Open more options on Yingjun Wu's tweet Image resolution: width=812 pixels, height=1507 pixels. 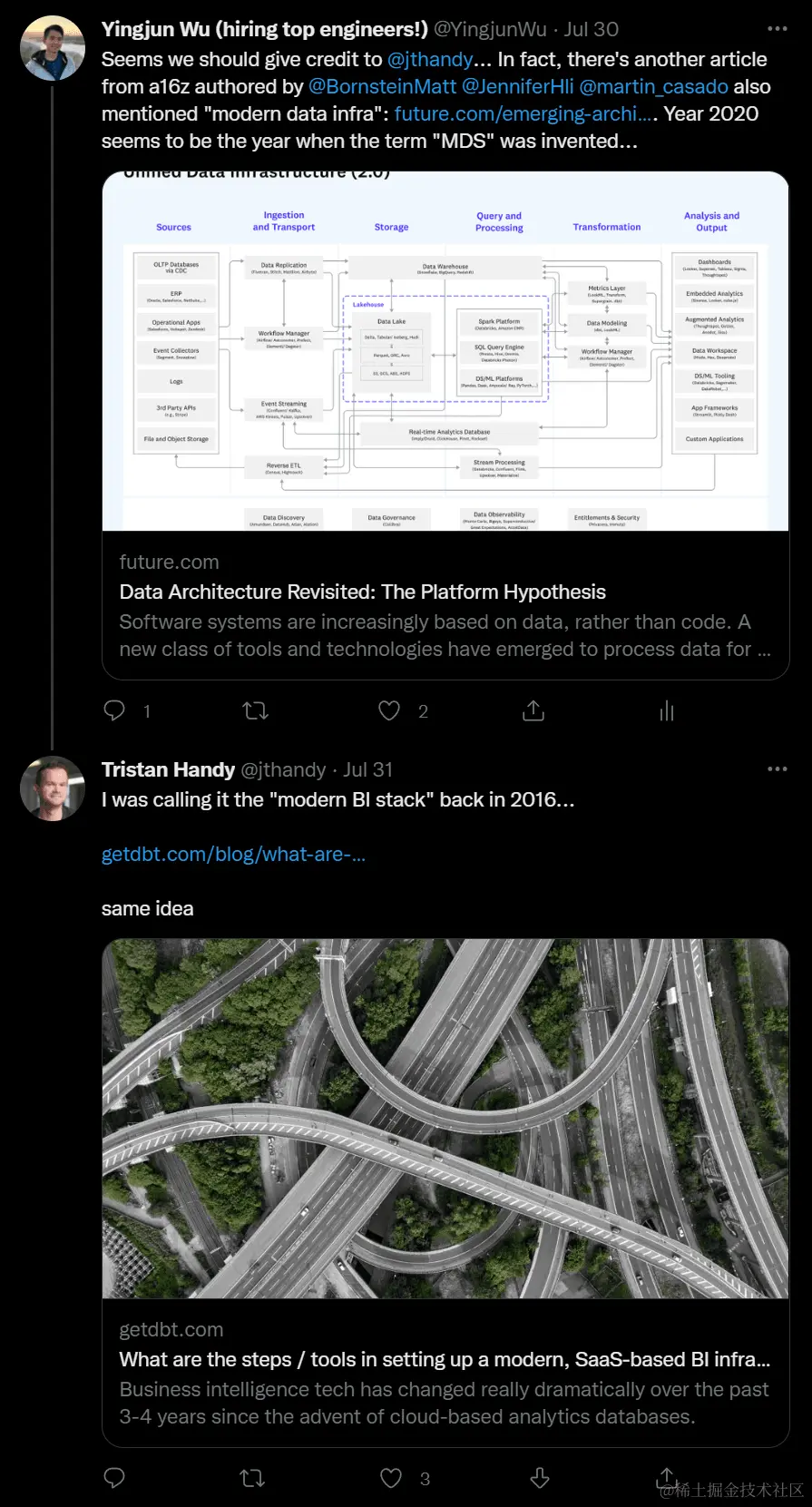click(778, 28)
